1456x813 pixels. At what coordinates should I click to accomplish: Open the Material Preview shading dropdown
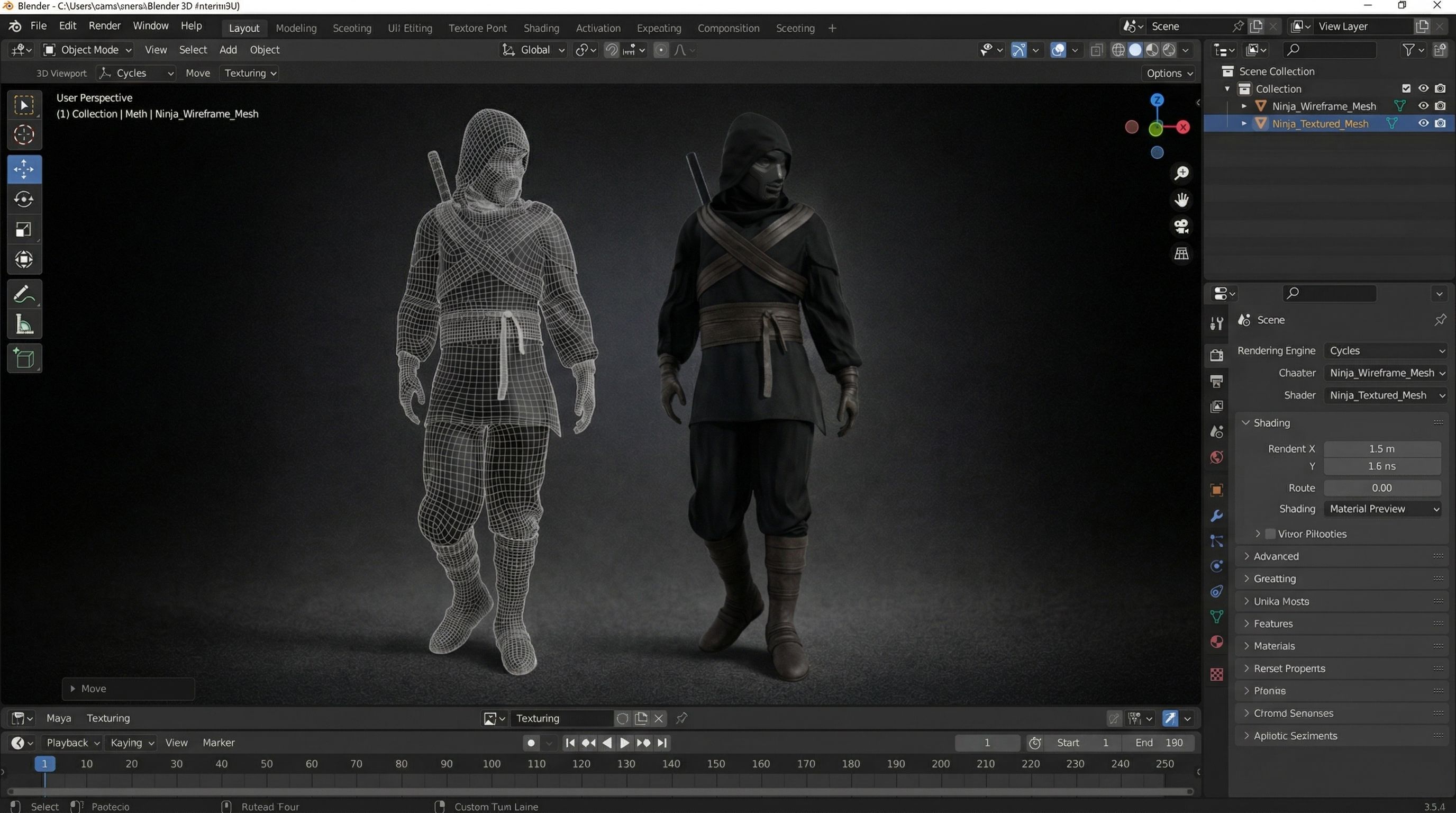click(1383, 509)
